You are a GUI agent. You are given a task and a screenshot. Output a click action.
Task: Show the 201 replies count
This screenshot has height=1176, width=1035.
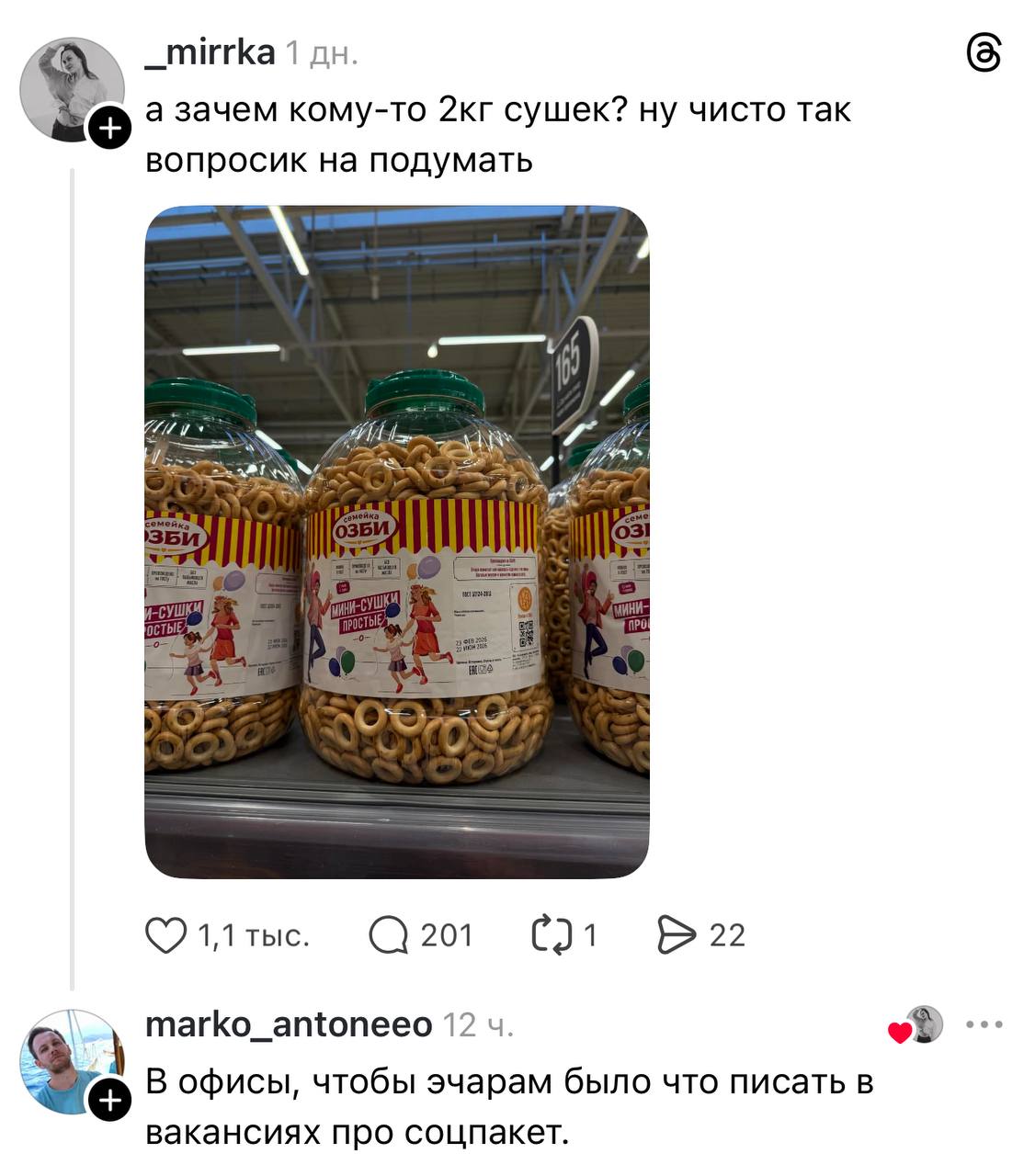[x=447, y=935]
